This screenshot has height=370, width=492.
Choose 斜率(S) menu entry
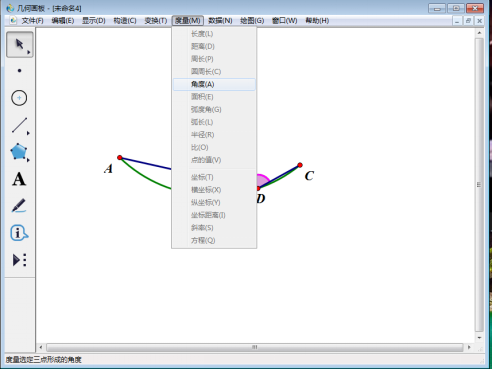click(214, 228)
